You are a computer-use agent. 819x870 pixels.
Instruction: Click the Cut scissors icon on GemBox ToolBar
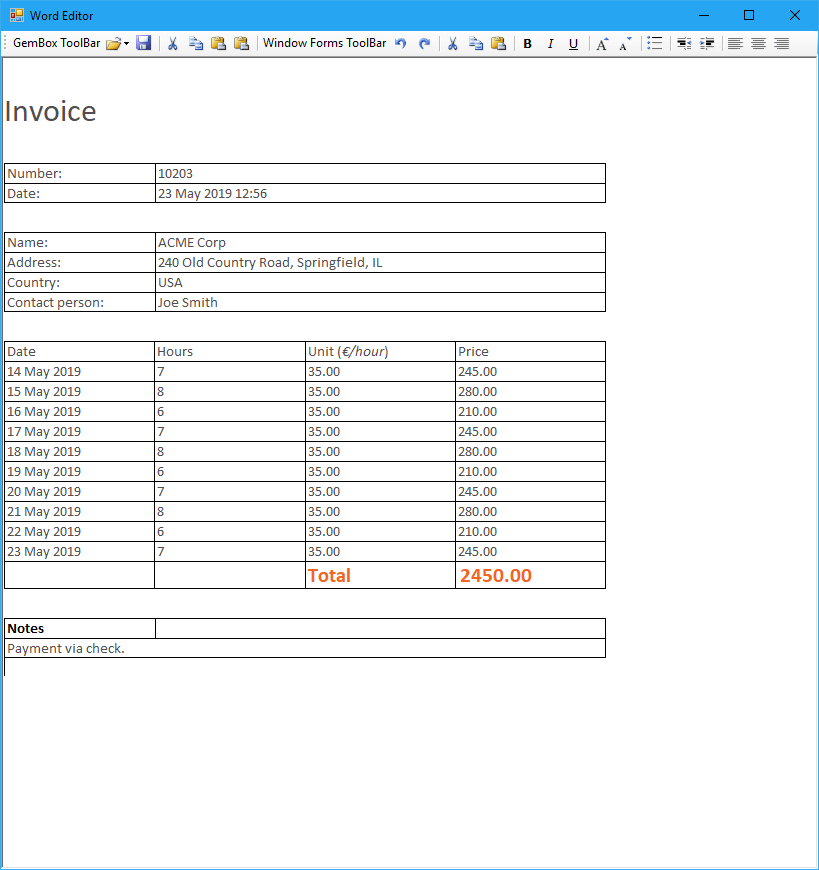click(x=172, y=43)
